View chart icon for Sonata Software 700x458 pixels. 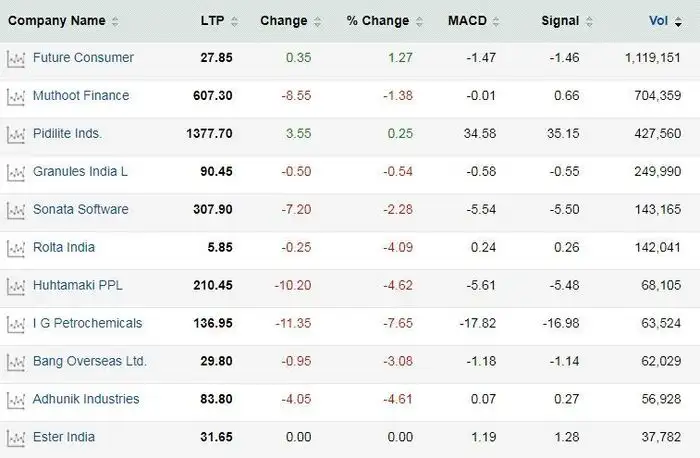(x=15, y=211)
